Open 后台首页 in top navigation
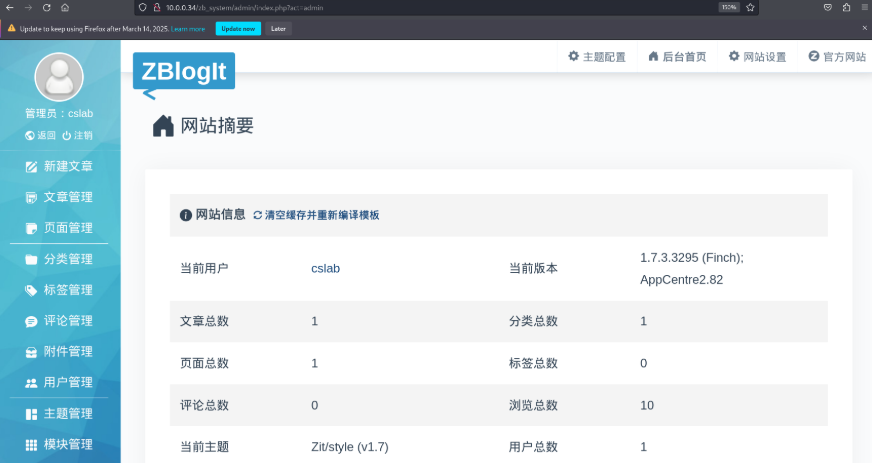 (x=676, y=57)
